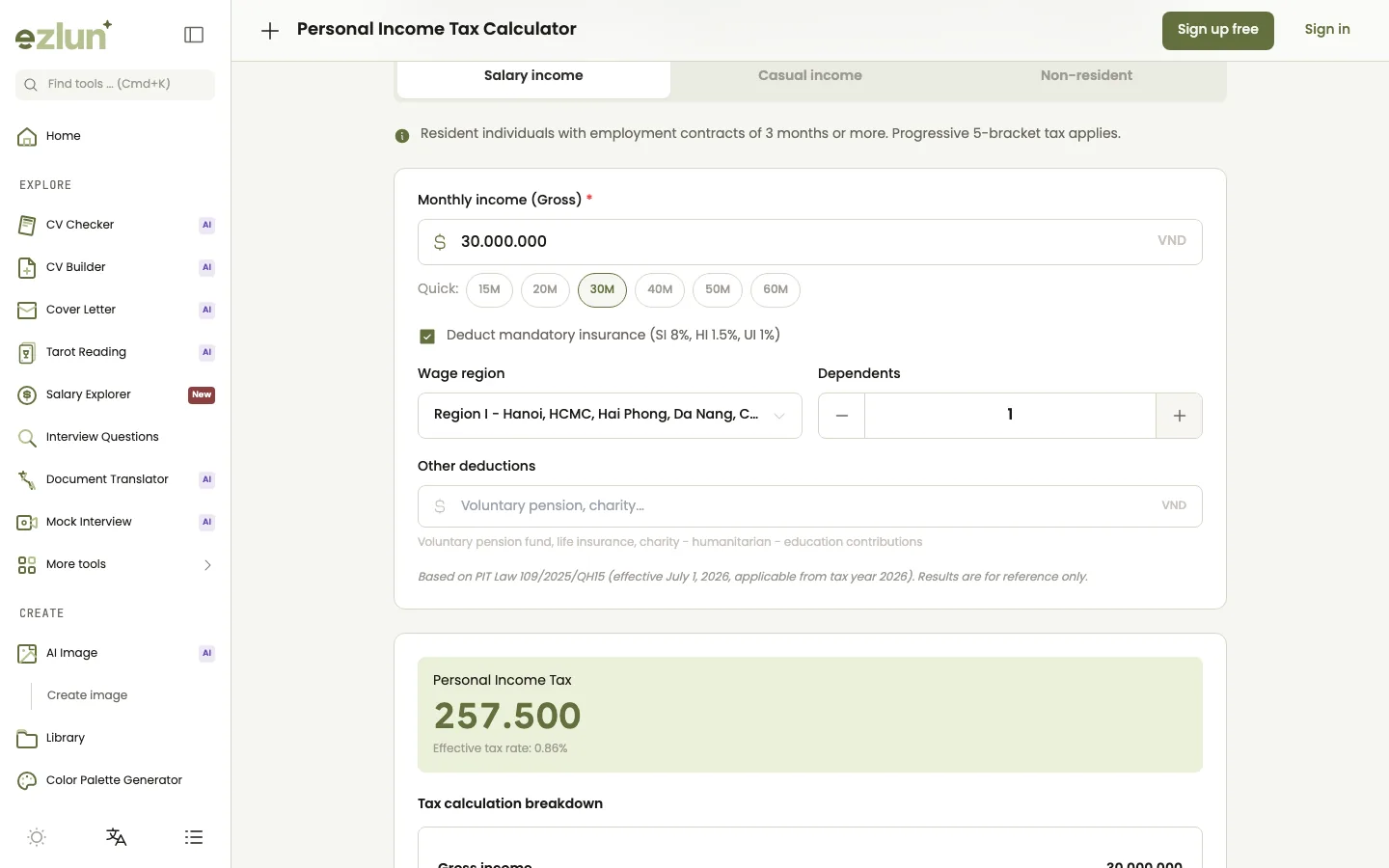Click the dollar icon in Monthly income field
The width and height of the screenshot is (1389, 868).
pos(440,242)
